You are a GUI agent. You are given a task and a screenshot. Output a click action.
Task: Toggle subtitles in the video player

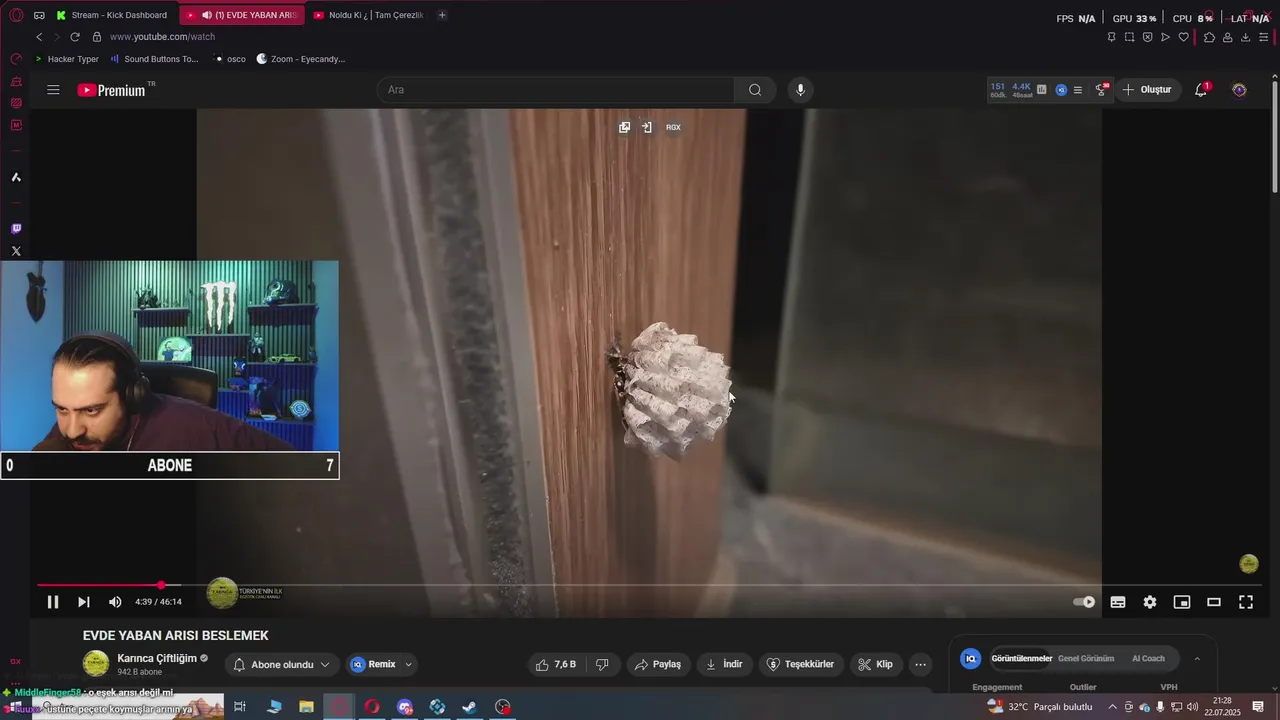pyautogui.click(x=1118, y=602)
